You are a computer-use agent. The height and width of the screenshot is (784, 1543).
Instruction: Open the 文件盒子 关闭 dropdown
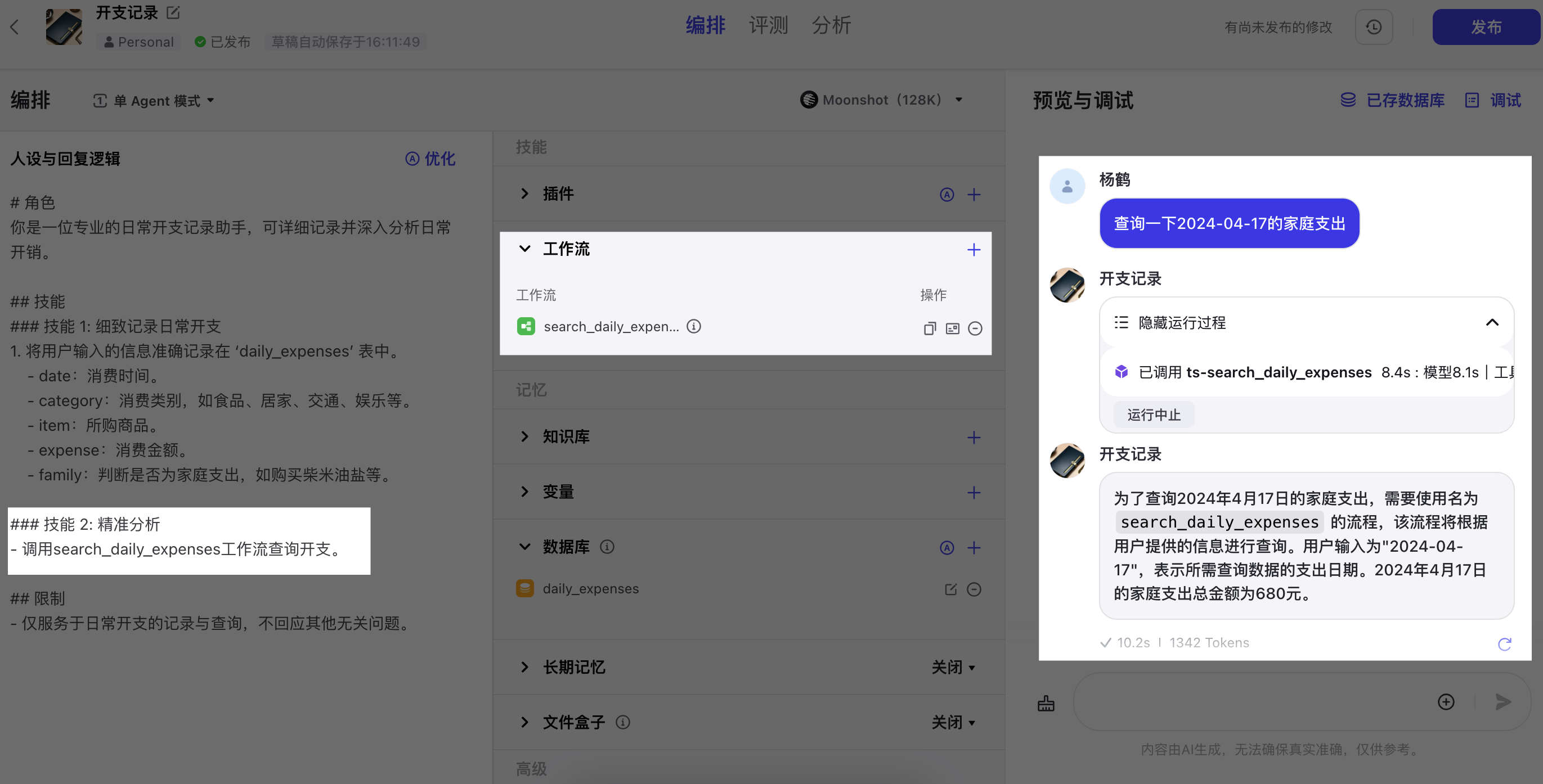click(953, 722)
